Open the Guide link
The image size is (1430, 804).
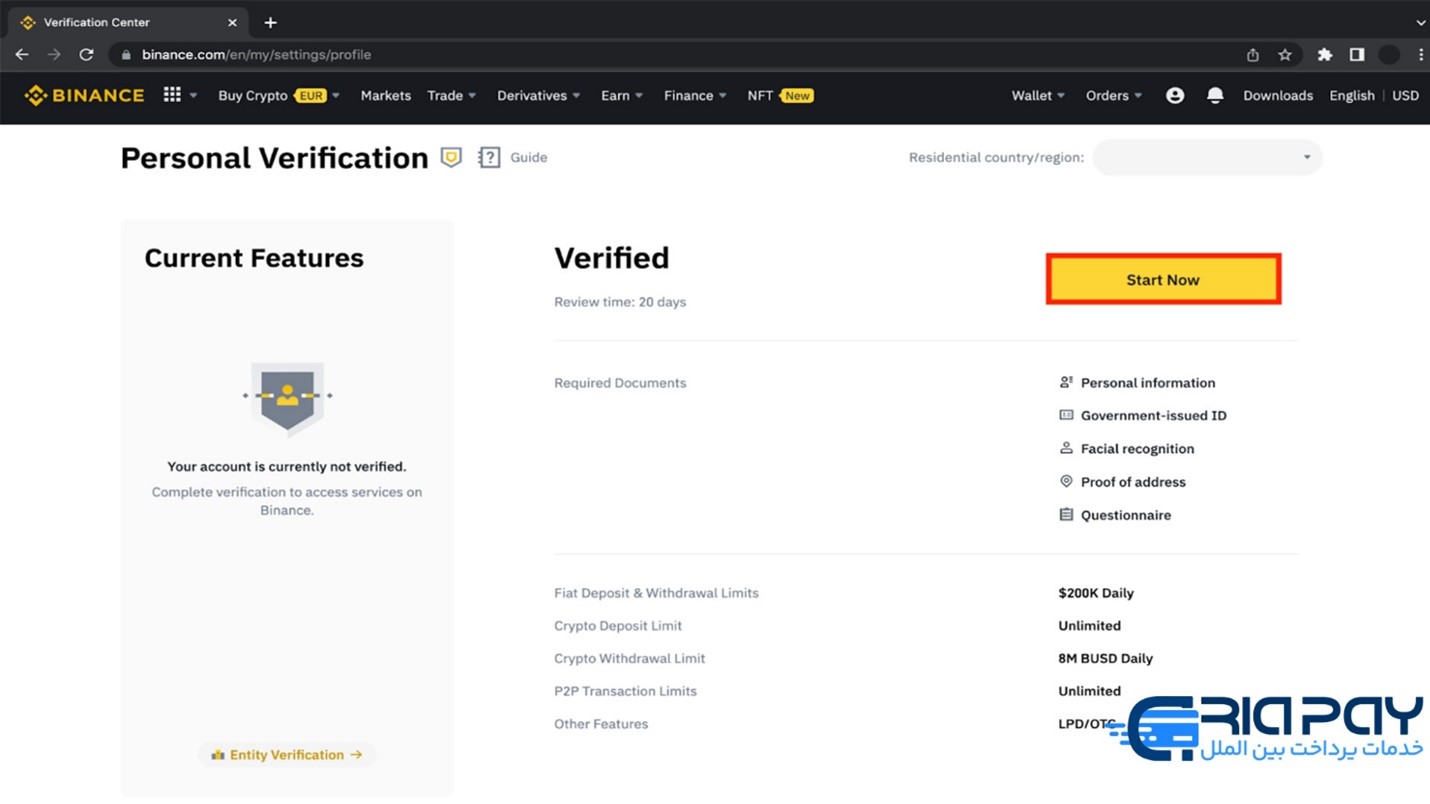tap(528, 157)
